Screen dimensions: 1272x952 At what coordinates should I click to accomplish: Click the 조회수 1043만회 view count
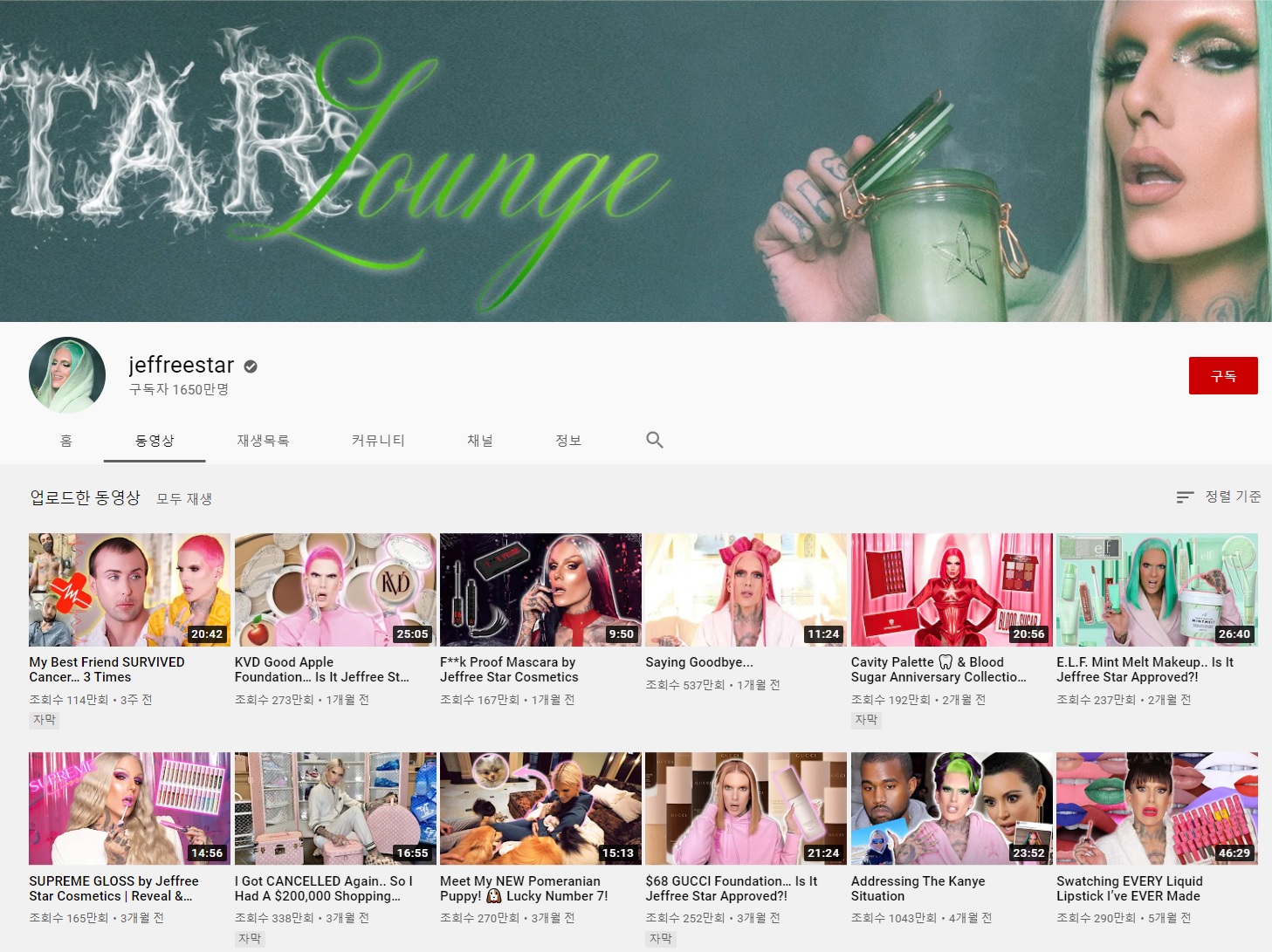coord(893,918)
